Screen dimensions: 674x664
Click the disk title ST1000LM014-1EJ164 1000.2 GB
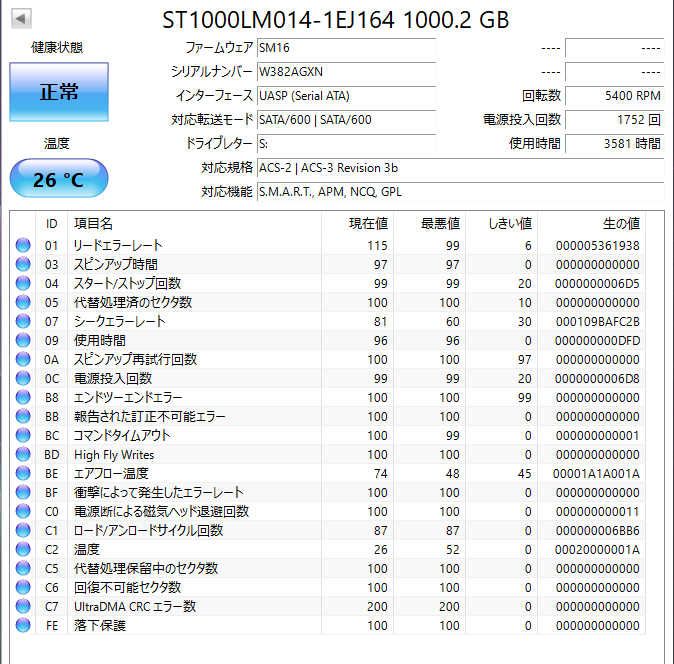[x=336, y=20]
